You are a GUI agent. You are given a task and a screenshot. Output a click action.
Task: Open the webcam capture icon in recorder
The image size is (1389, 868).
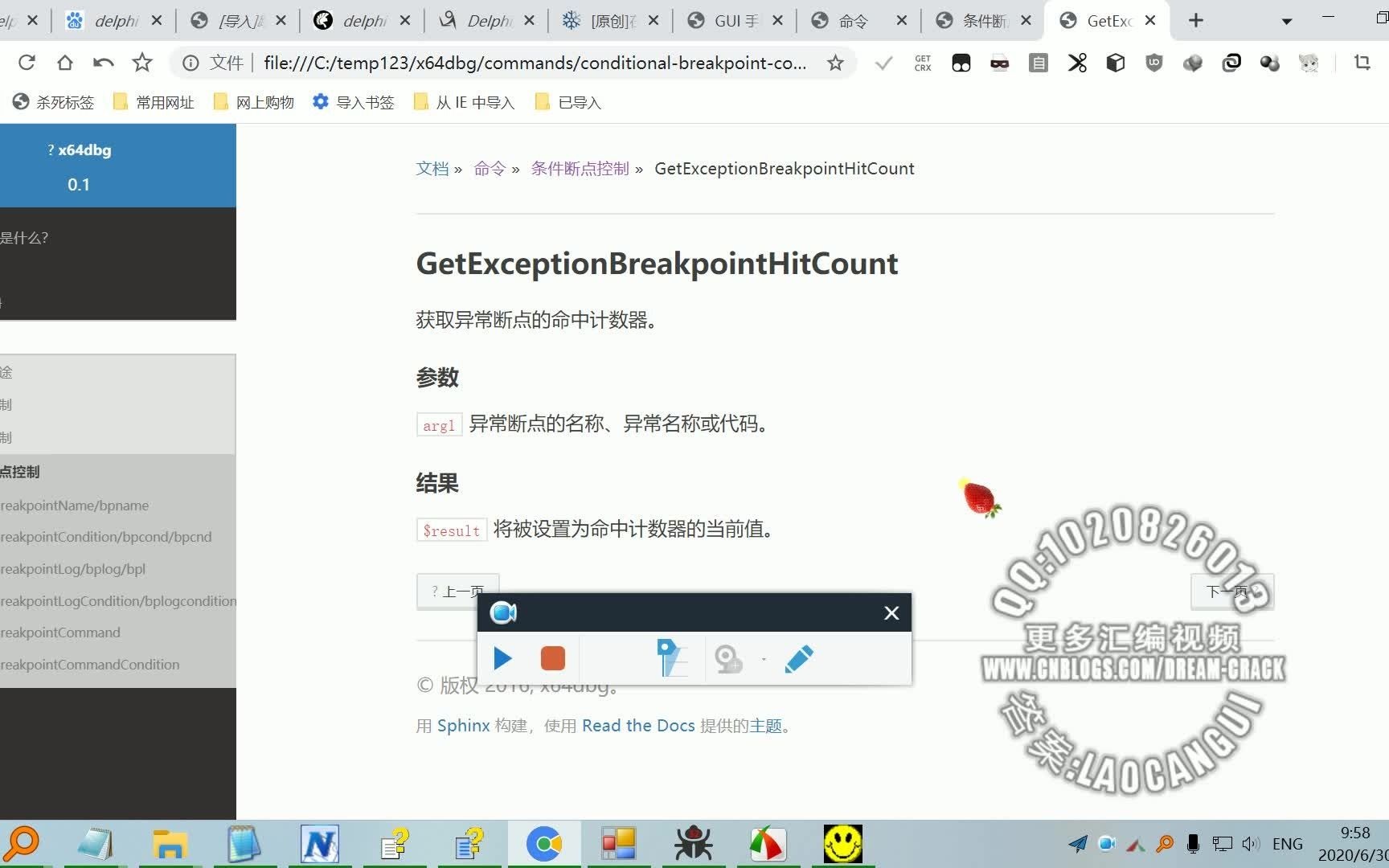tap(730, 659)
